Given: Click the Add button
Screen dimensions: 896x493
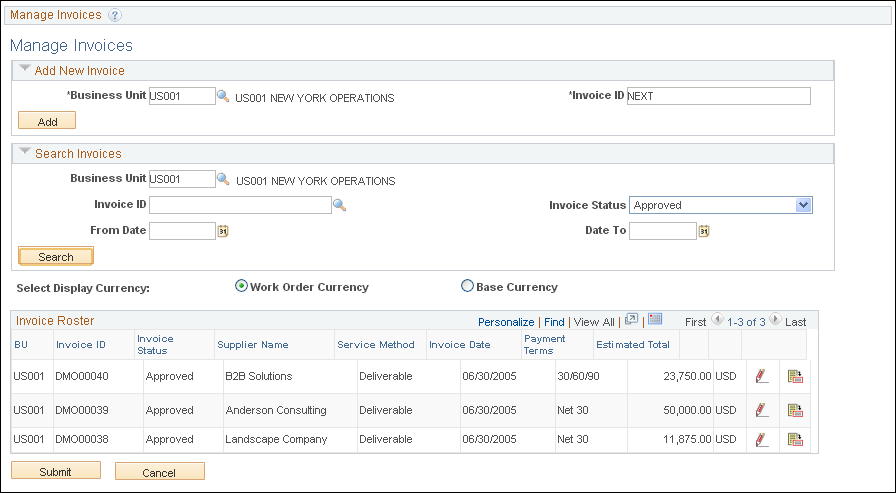Looking at the screenshot, I should (47, 121).
